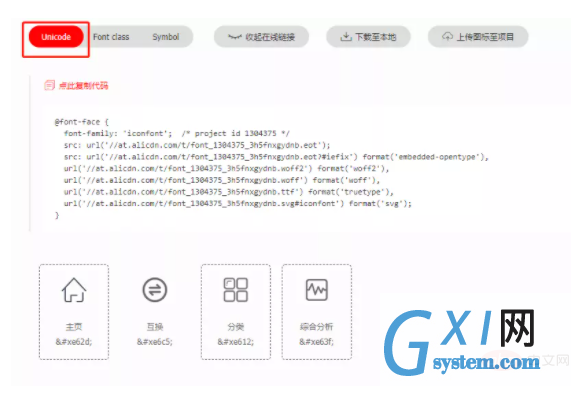The image size is (580, 393).
Task: Select the swap arrows icon labeled 互换
Action: 155,290
